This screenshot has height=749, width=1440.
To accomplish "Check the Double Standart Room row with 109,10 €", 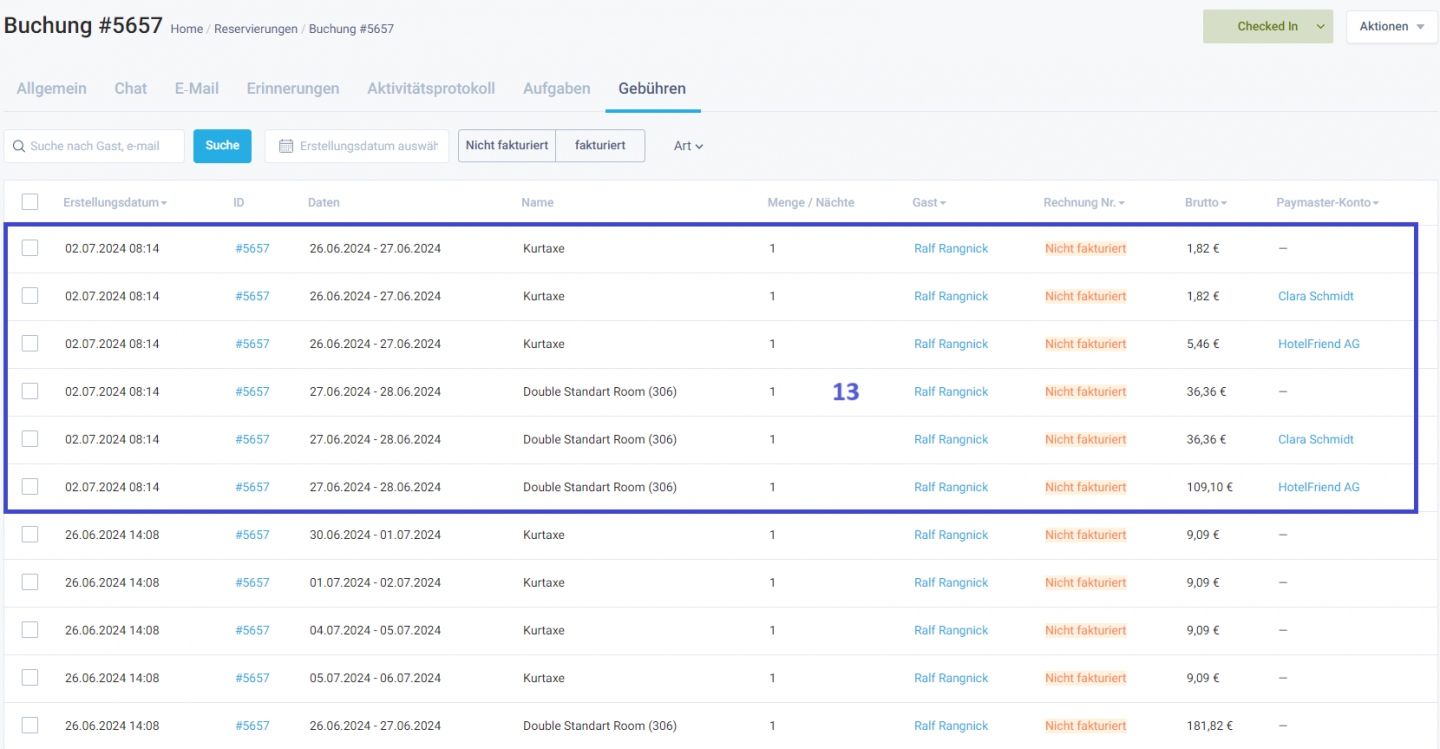I will [x=30, y=487].
